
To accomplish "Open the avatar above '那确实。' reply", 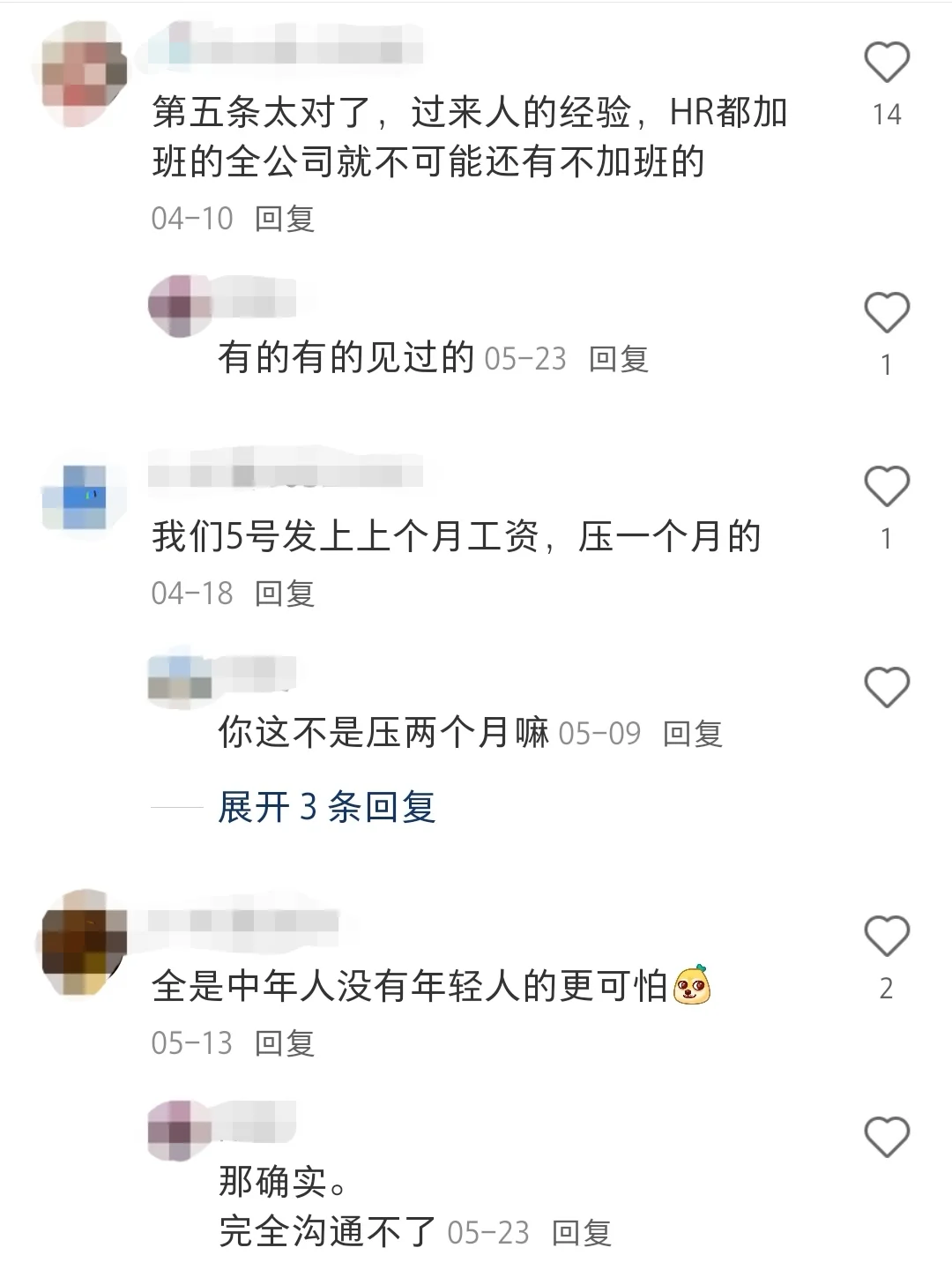I will [180, 1132].
